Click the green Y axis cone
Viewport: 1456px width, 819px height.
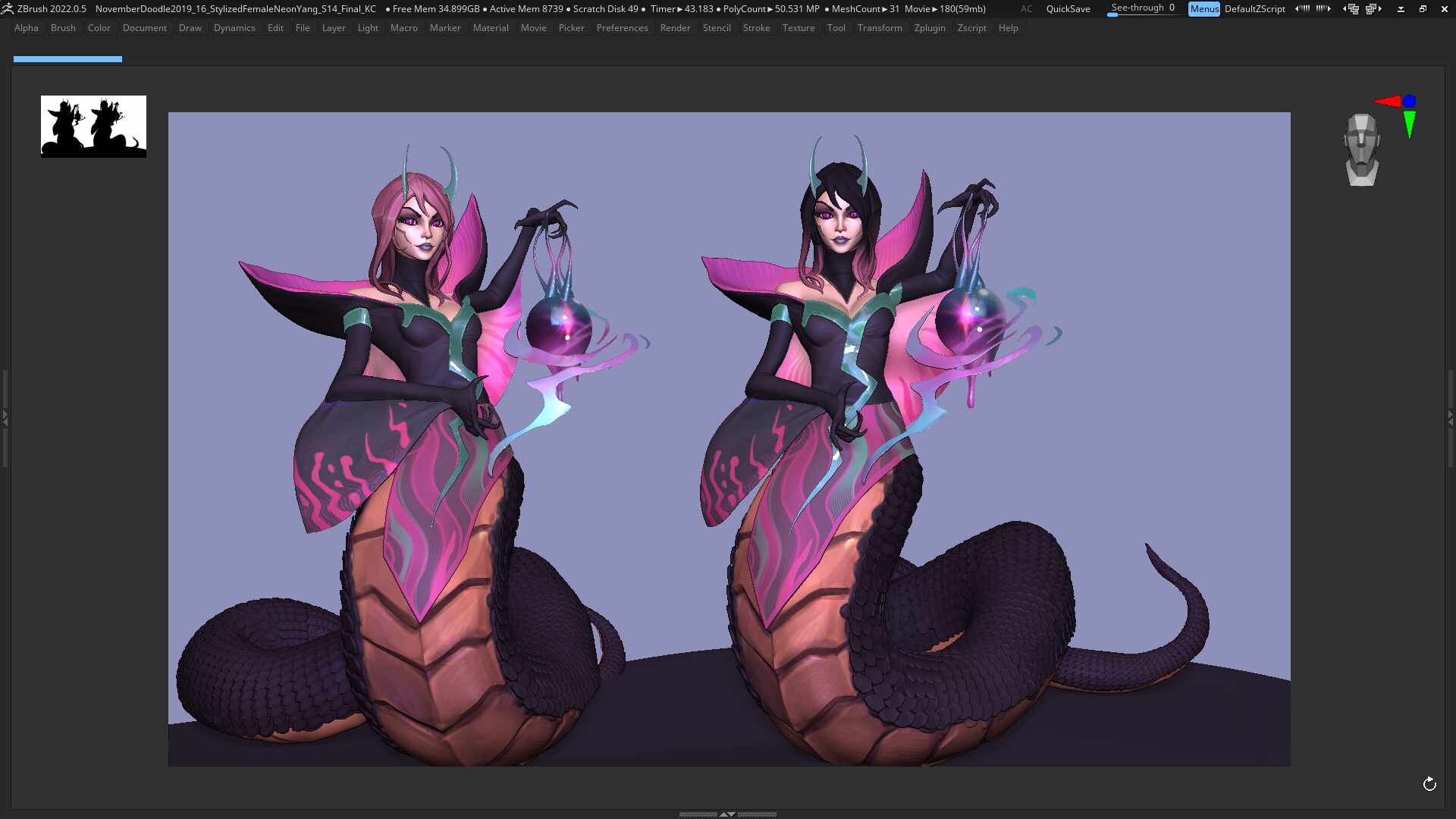(x=1410, y=124)
